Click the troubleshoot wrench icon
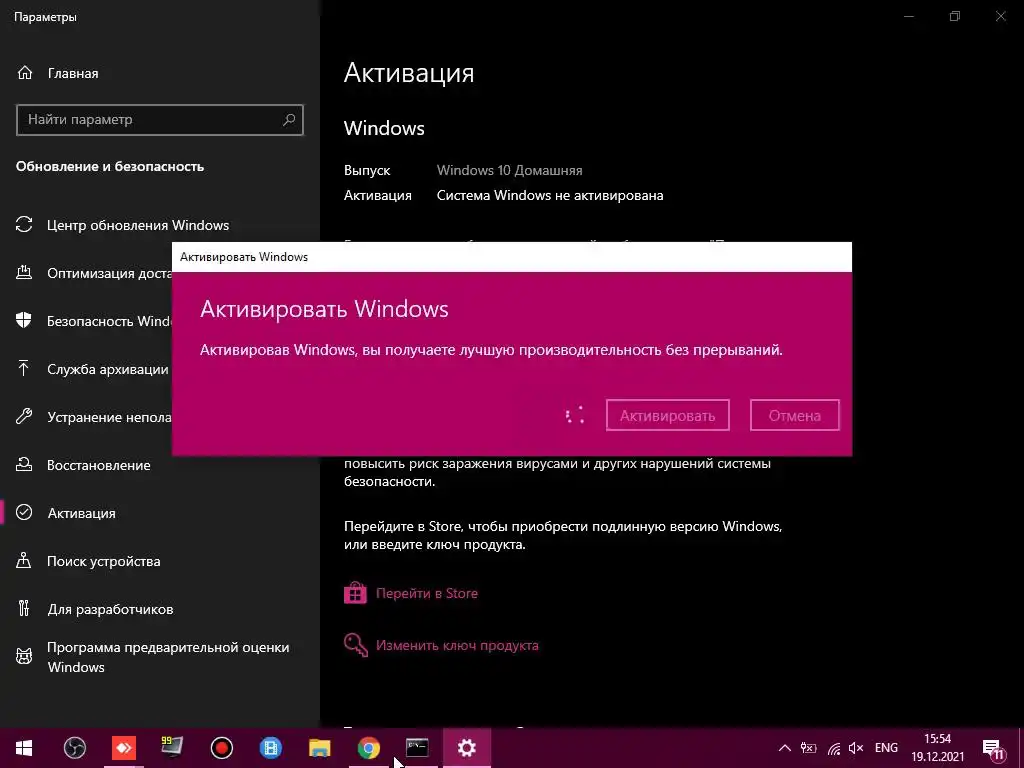The height and width of the screenshot is (768, 1024). [24, 417]
